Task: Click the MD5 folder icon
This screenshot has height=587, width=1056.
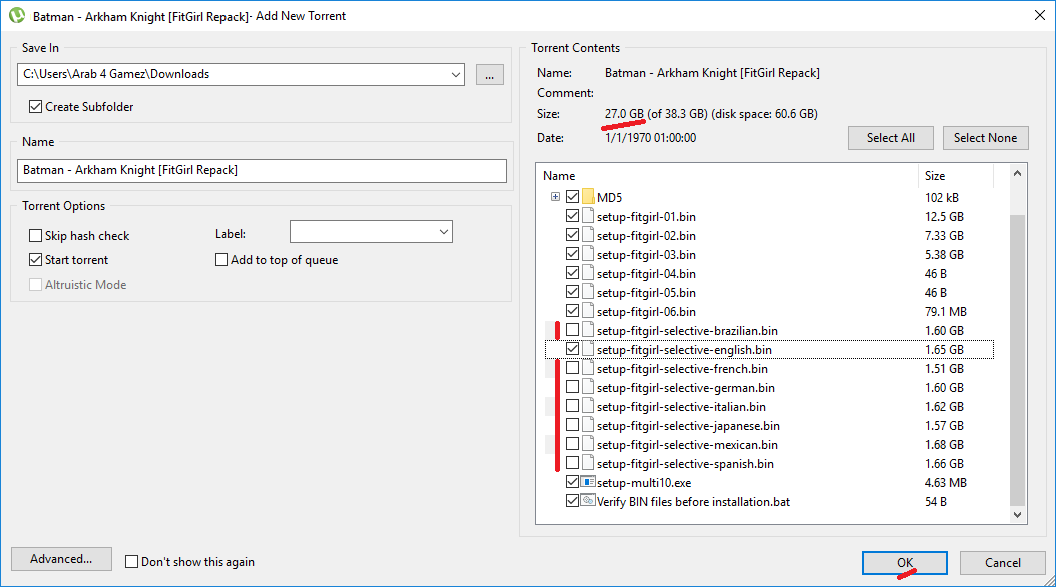Action: (x=588, y=197)
